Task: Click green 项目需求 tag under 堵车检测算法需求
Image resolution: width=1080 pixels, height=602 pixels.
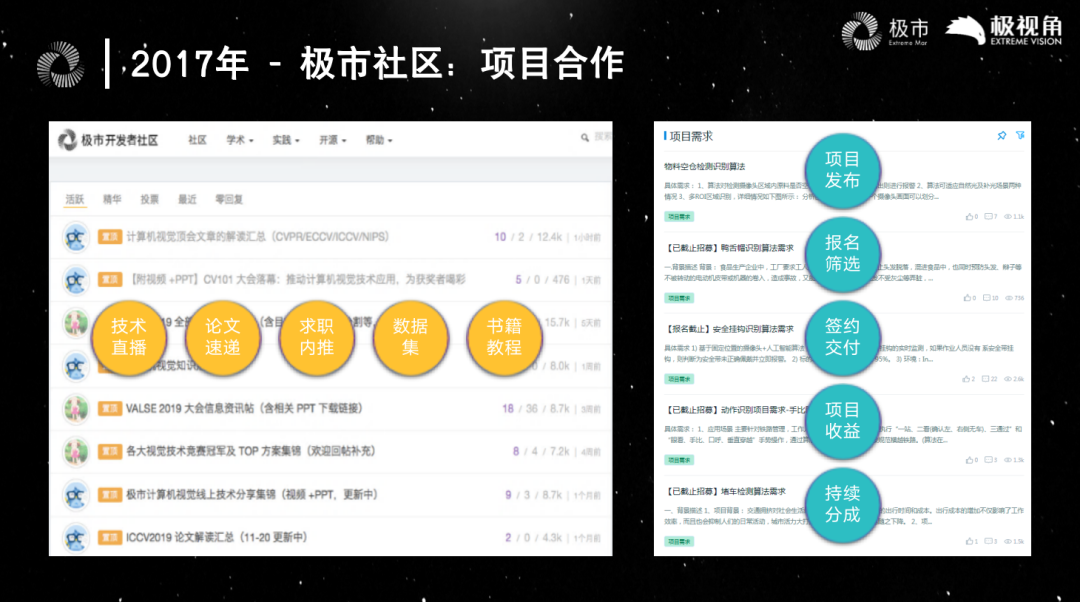Action: (679, 541)
